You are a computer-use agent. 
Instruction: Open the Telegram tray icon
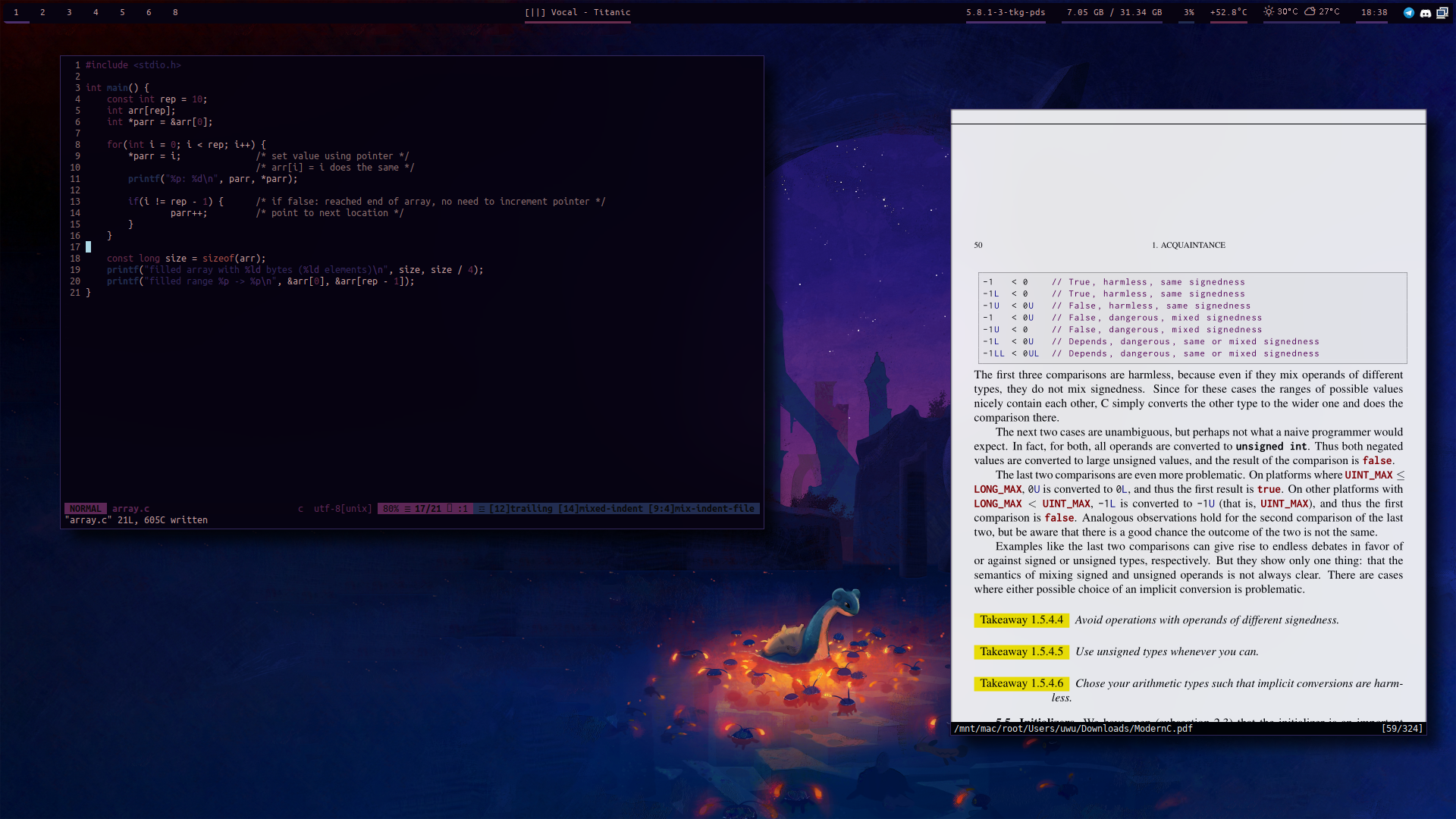(x=1408, y=12)
